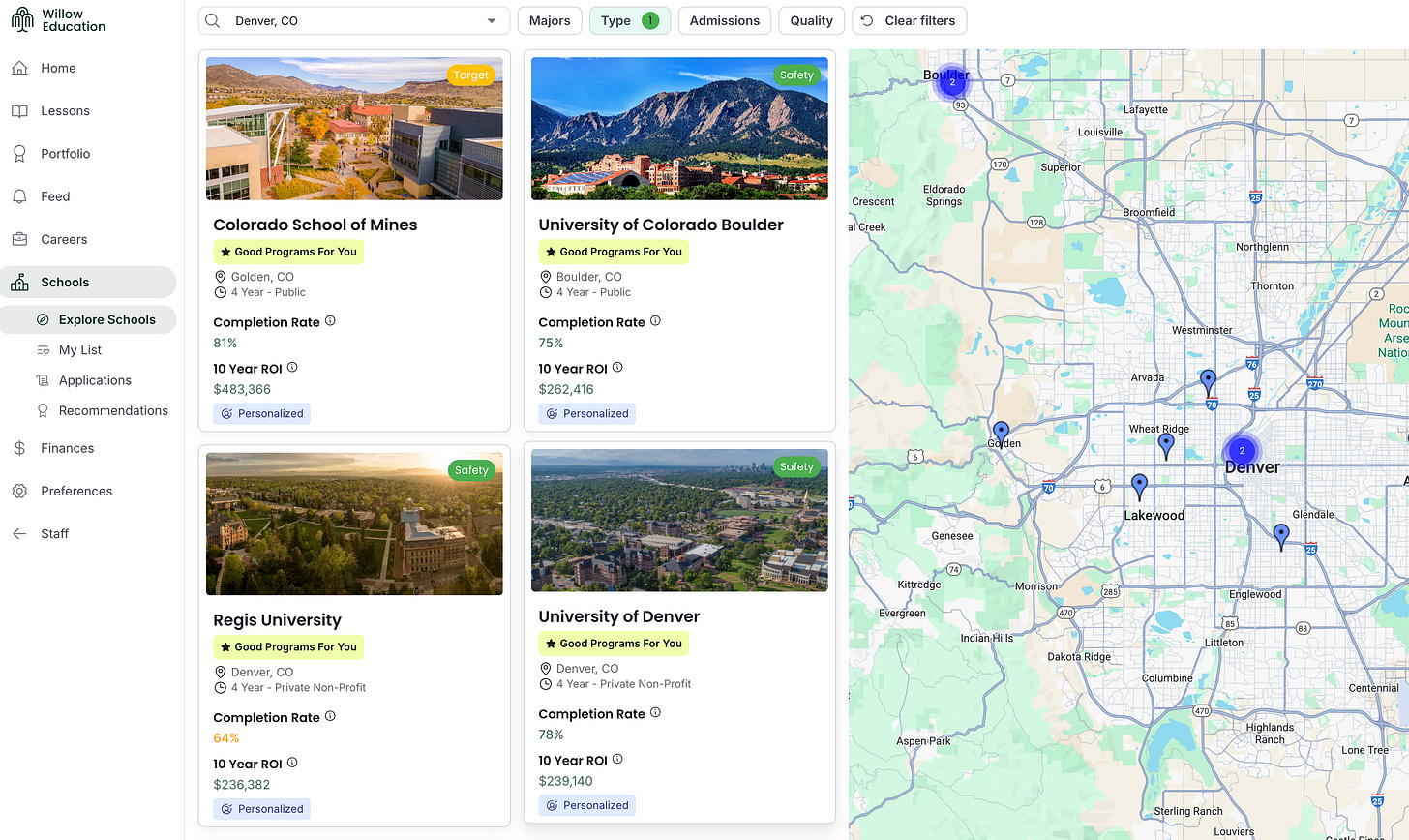Expand the location dropdown arrow
Image resolution: width=1409 pixels, height=840 pixels.
coord(492,20)
